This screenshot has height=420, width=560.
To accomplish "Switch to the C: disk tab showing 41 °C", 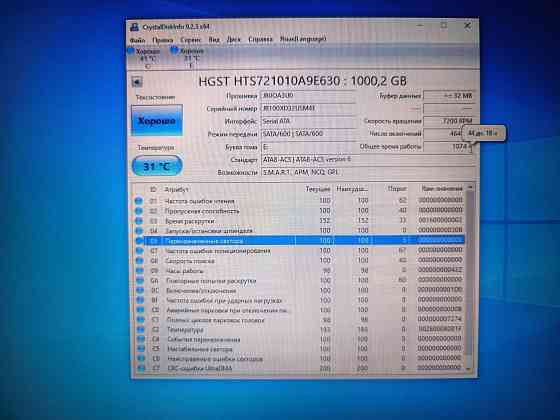I will (145, 58).
